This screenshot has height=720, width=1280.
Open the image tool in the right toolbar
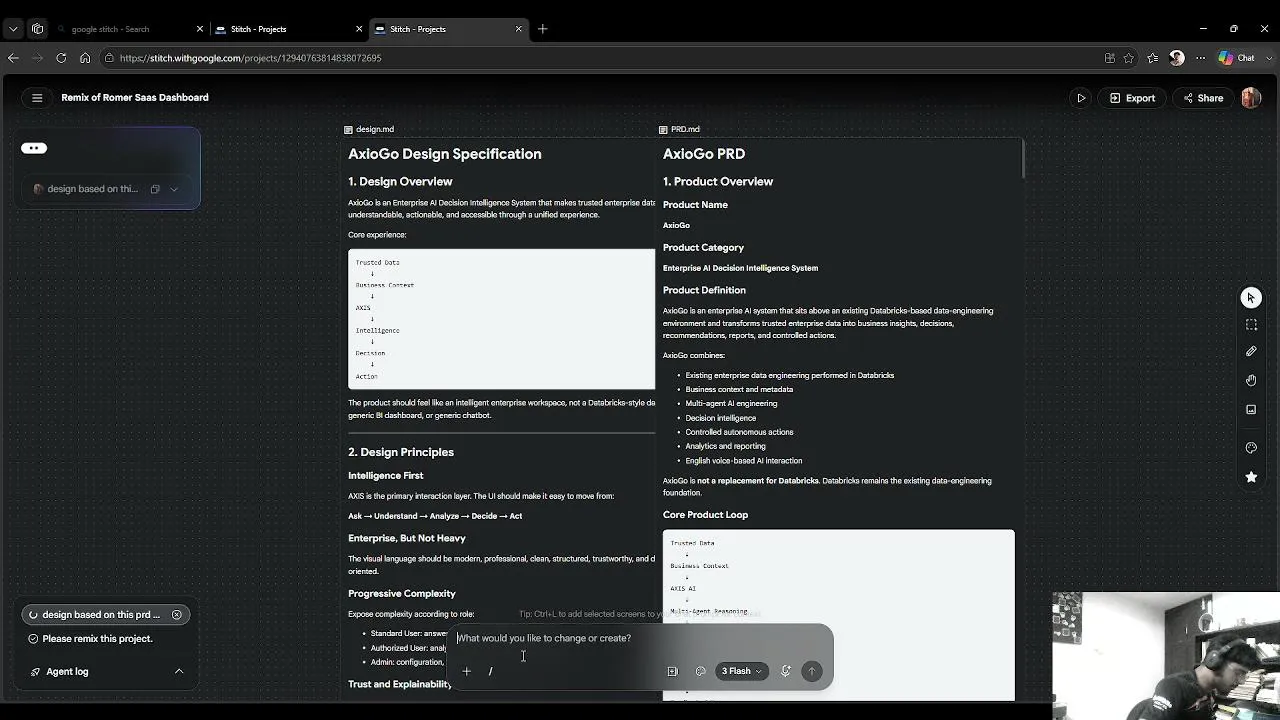[1251, 409]
